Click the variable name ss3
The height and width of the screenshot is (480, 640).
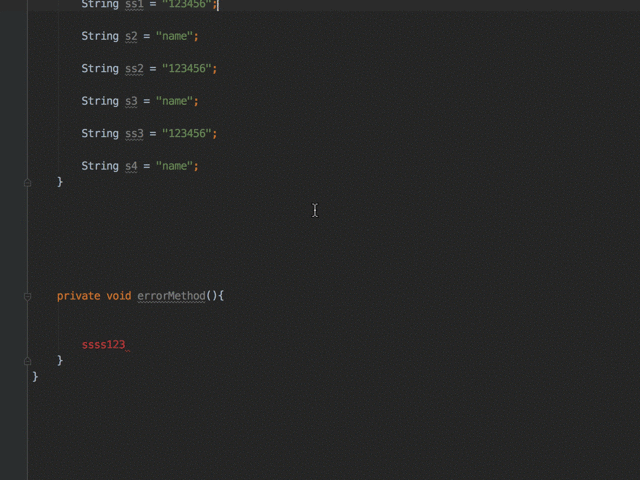134,133
